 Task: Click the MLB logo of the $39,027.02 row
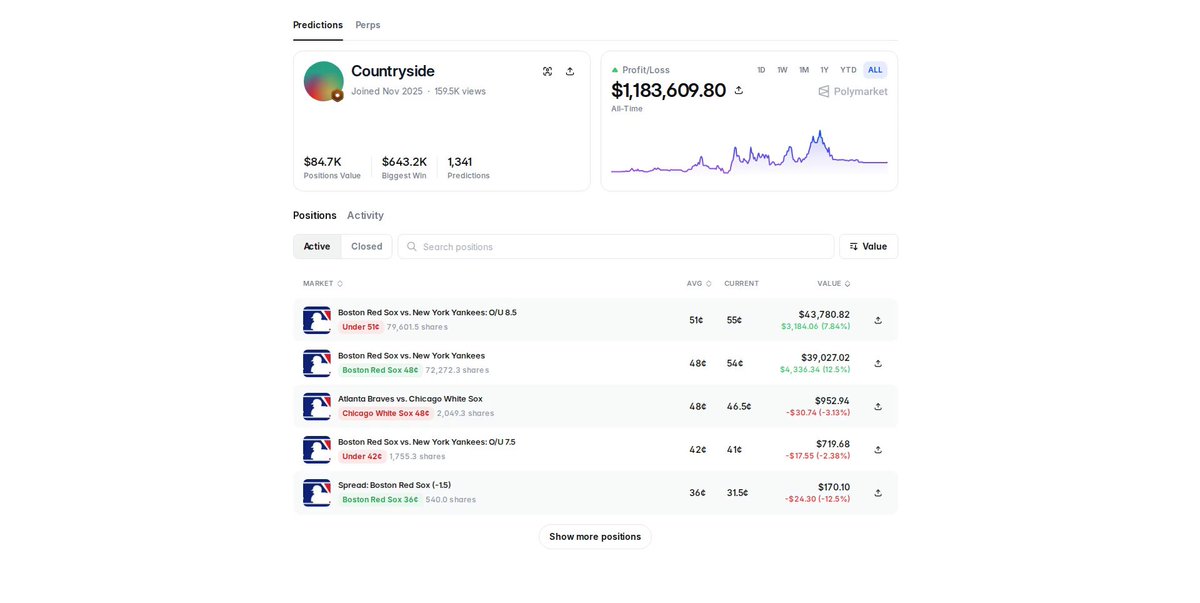(317, 363)
